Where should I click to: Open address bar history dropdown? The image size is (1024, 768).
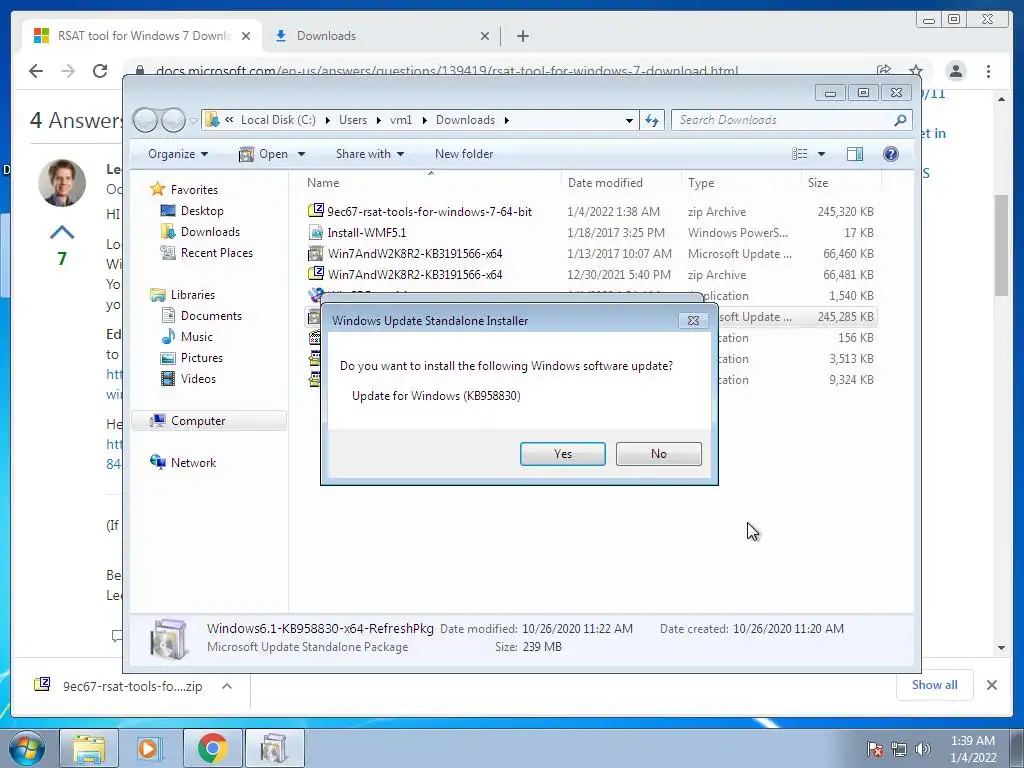629,120
